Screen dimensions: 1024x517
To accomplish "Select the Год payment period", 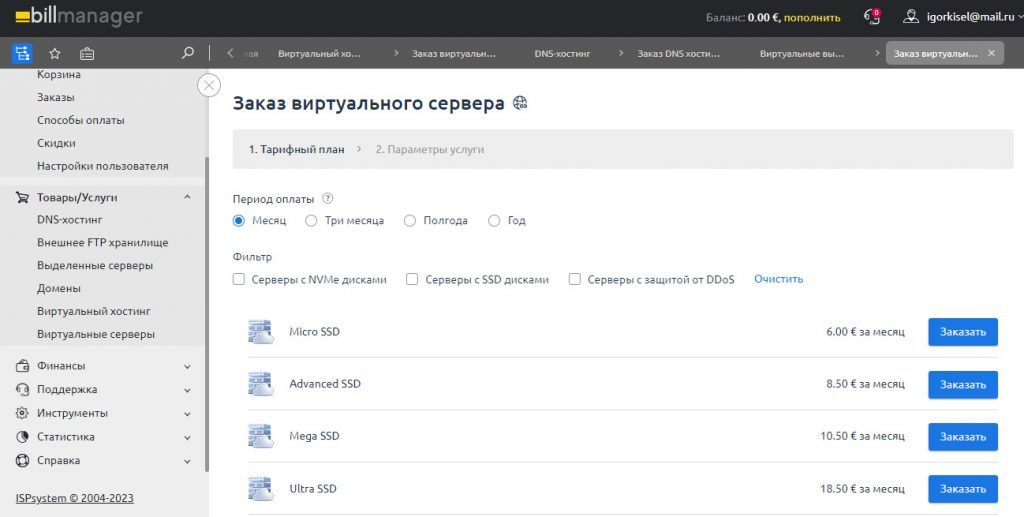I will tap(494, 221).
